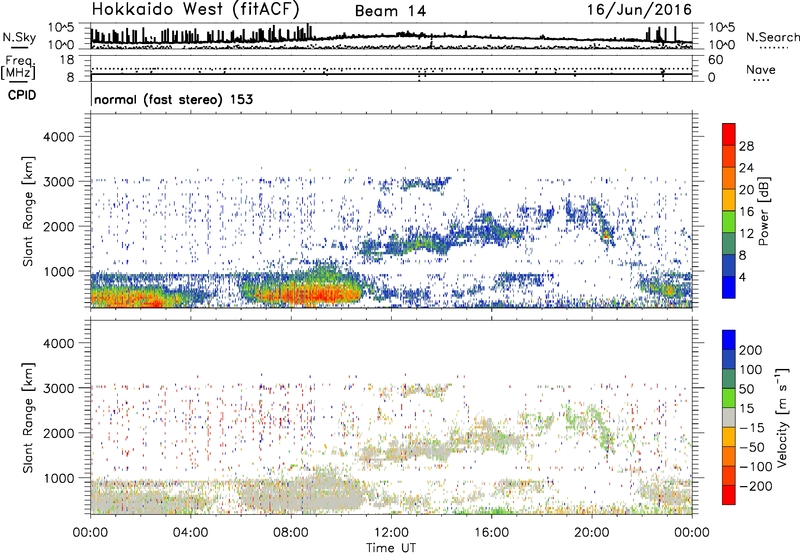Viewport: 800px width, 554px height.
Task: Click the '-50' tick on Velocity scale
Action: pyautogui.click(x=751, y=447)
